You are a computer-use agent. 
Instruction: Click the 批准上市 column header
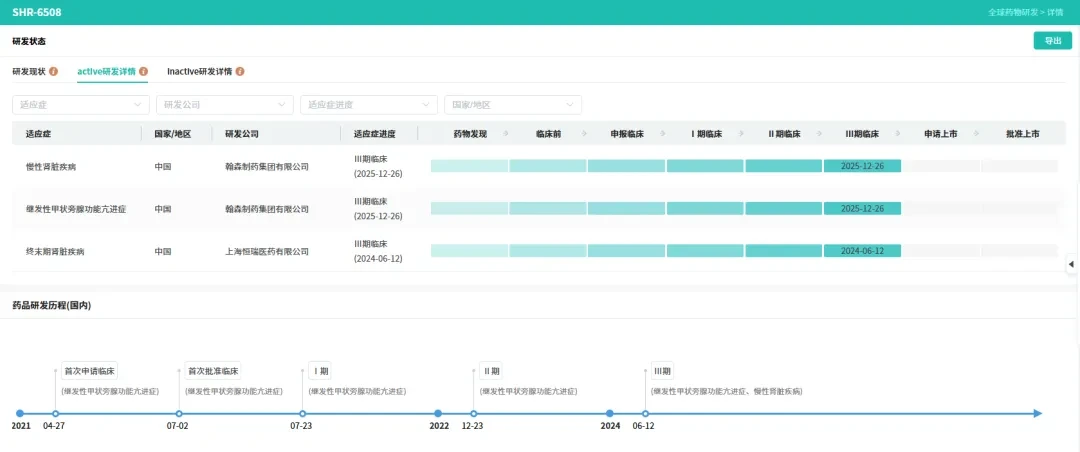click(1022, 134)
